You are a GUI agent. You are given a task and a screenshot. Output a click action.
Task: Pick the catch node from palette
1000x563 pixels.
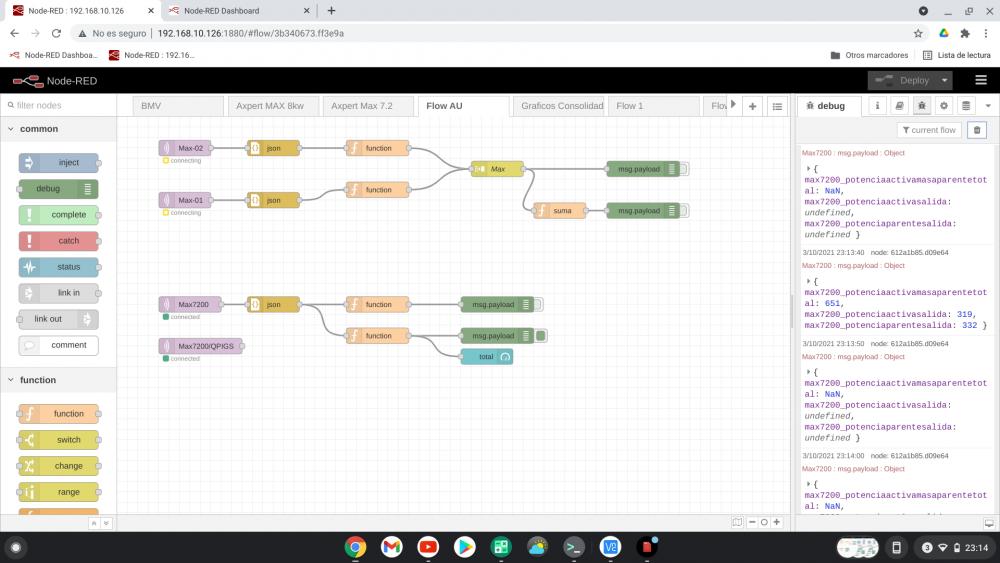click(59, 241)
